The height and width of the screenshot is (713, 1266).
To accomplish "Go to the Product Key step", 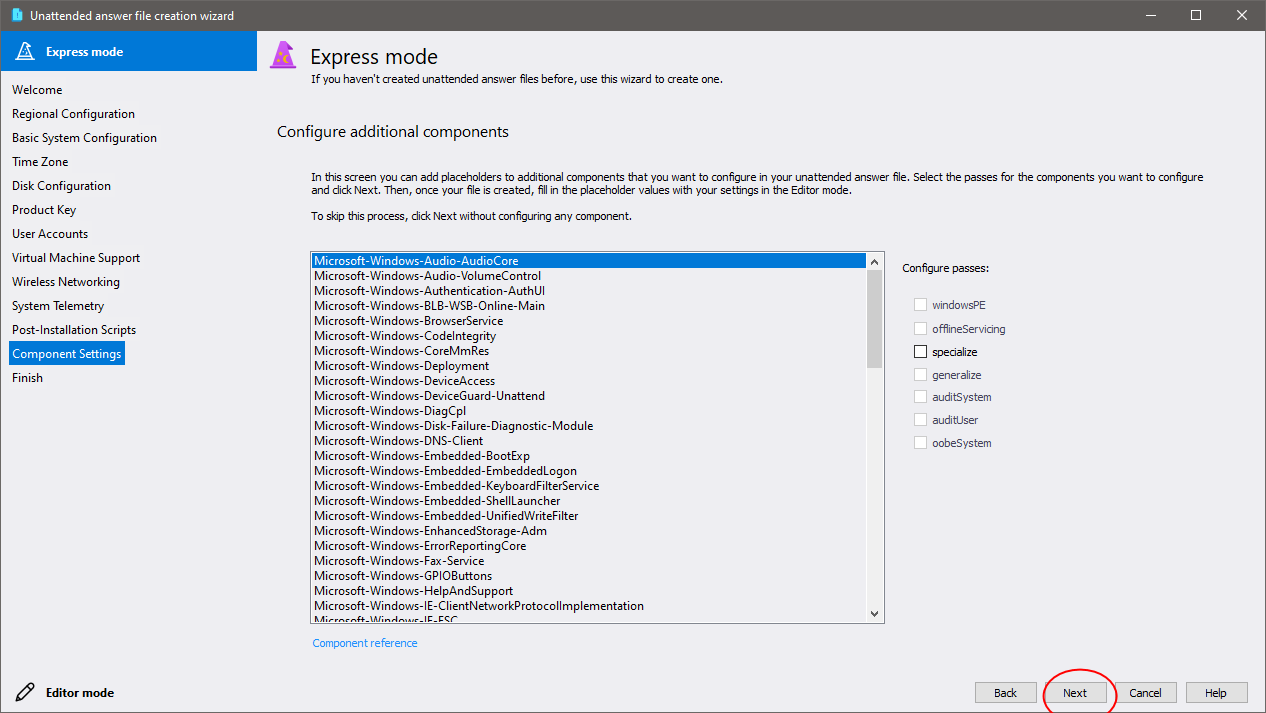I will (x=44, y=210).
